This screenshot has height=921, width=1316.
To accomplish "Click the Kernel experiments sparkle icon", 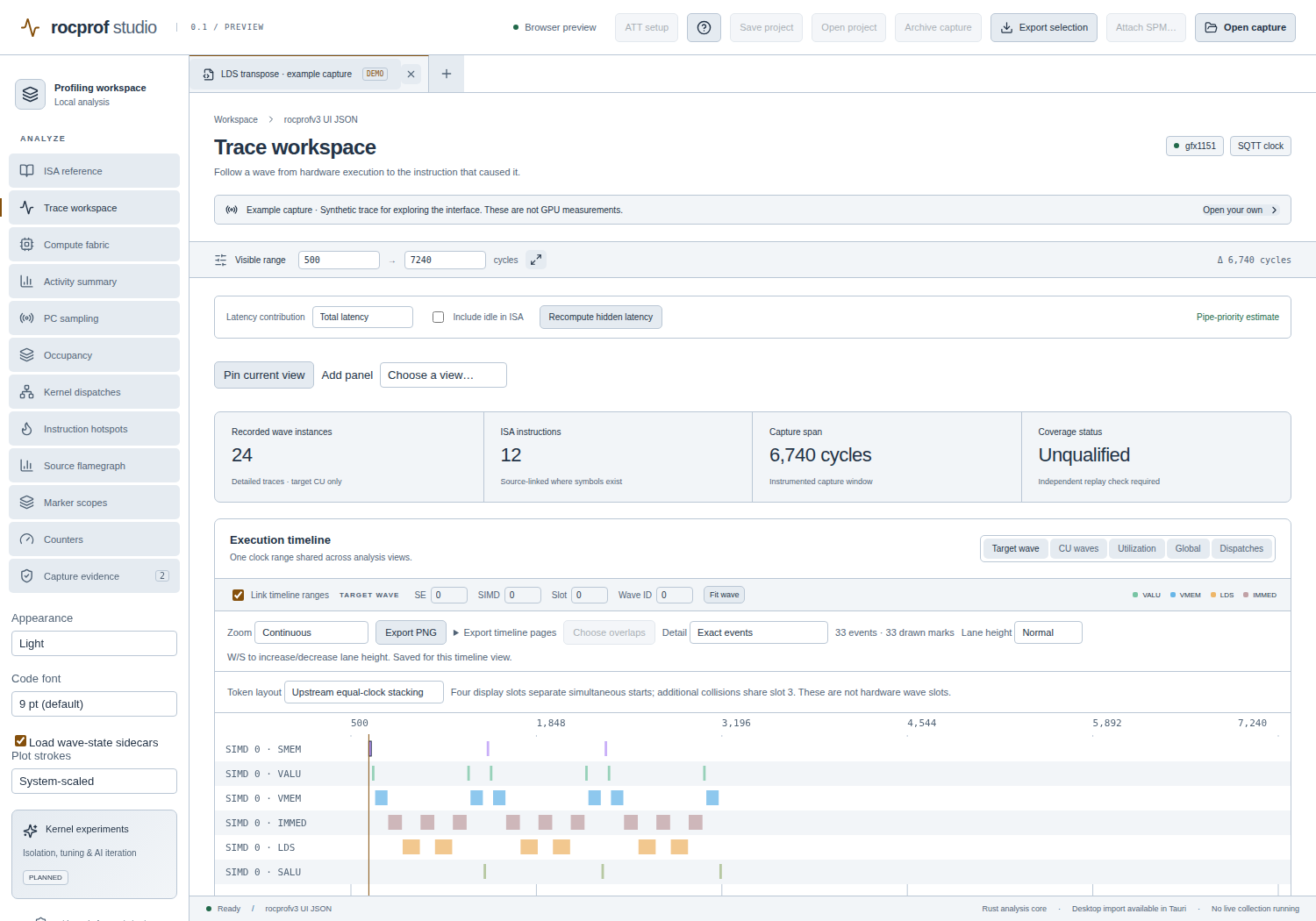I will pos(31,830).
